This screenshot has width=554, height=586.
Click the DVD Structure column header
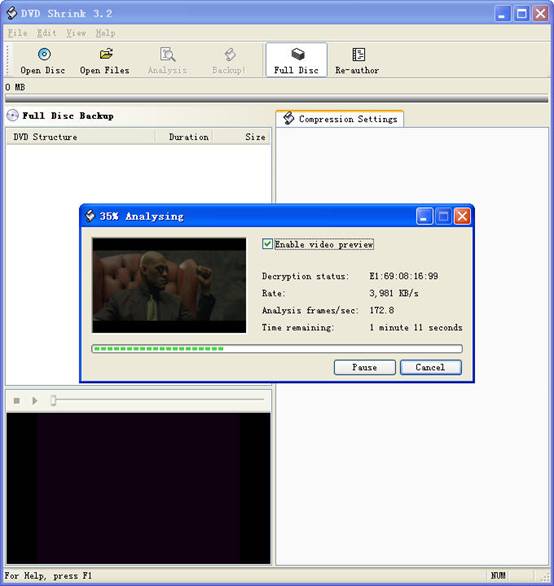(81, 137)
